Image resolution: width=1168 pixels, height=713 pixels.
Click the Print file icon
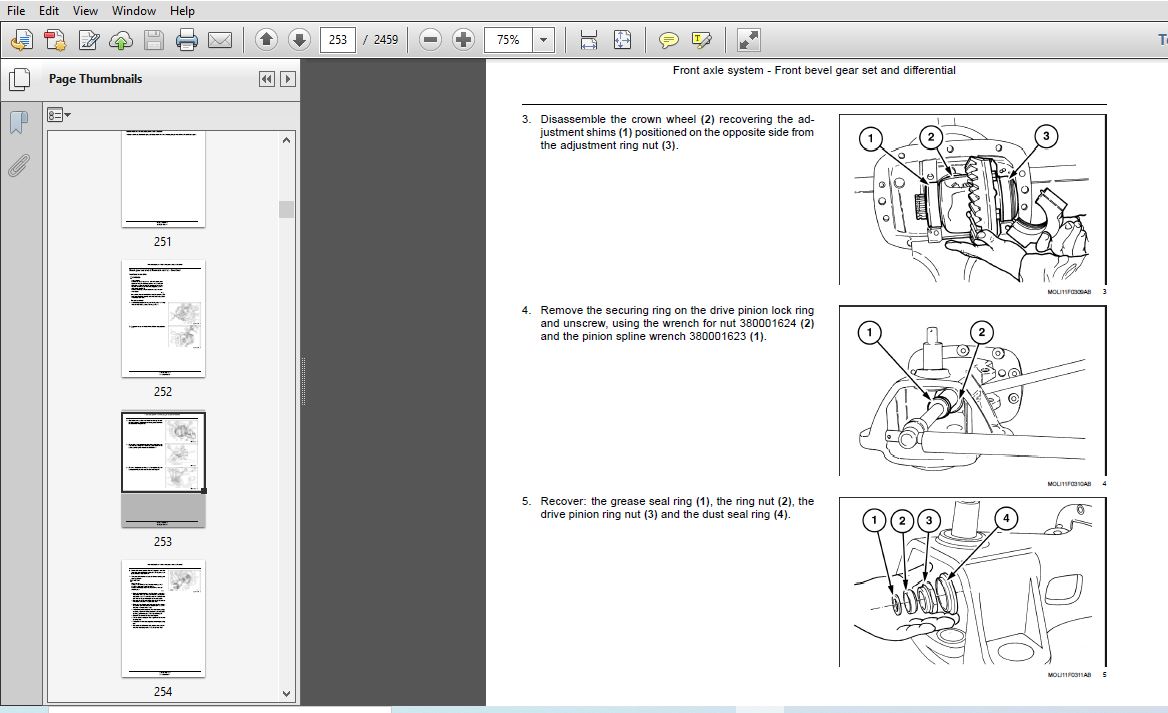click(x=186, y=40)
